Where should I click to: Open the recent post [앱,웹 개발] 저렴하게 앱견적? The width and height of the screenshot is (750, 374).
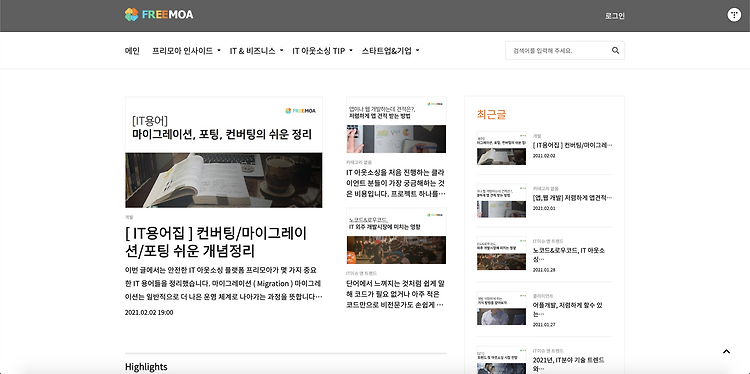(573, 198)
